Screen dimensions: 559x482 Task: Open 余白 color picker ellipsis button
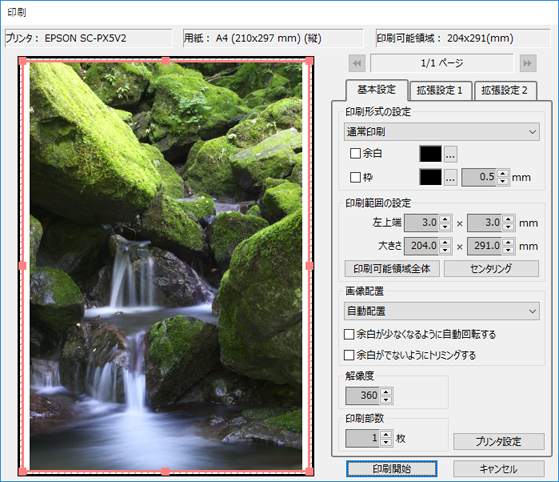pyautogui.click(x=450, y=154)
